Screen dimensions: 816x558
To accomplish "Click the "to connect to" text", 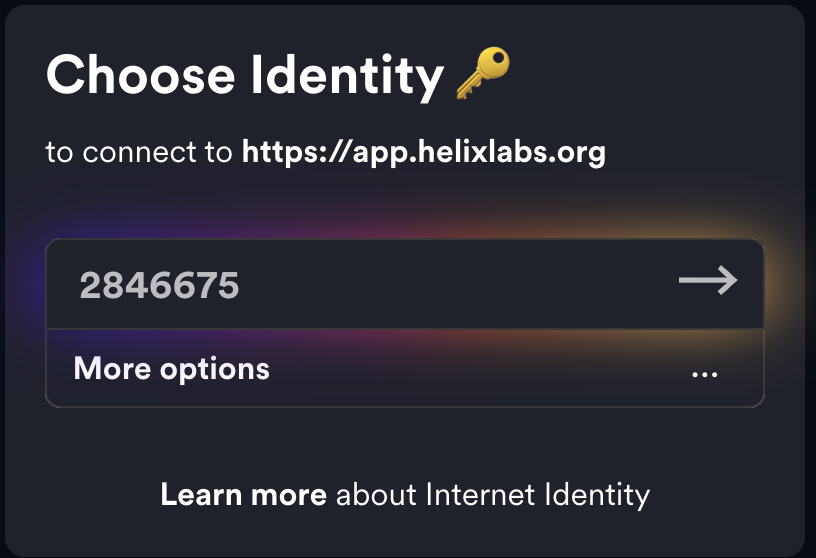I will [139, 153].
